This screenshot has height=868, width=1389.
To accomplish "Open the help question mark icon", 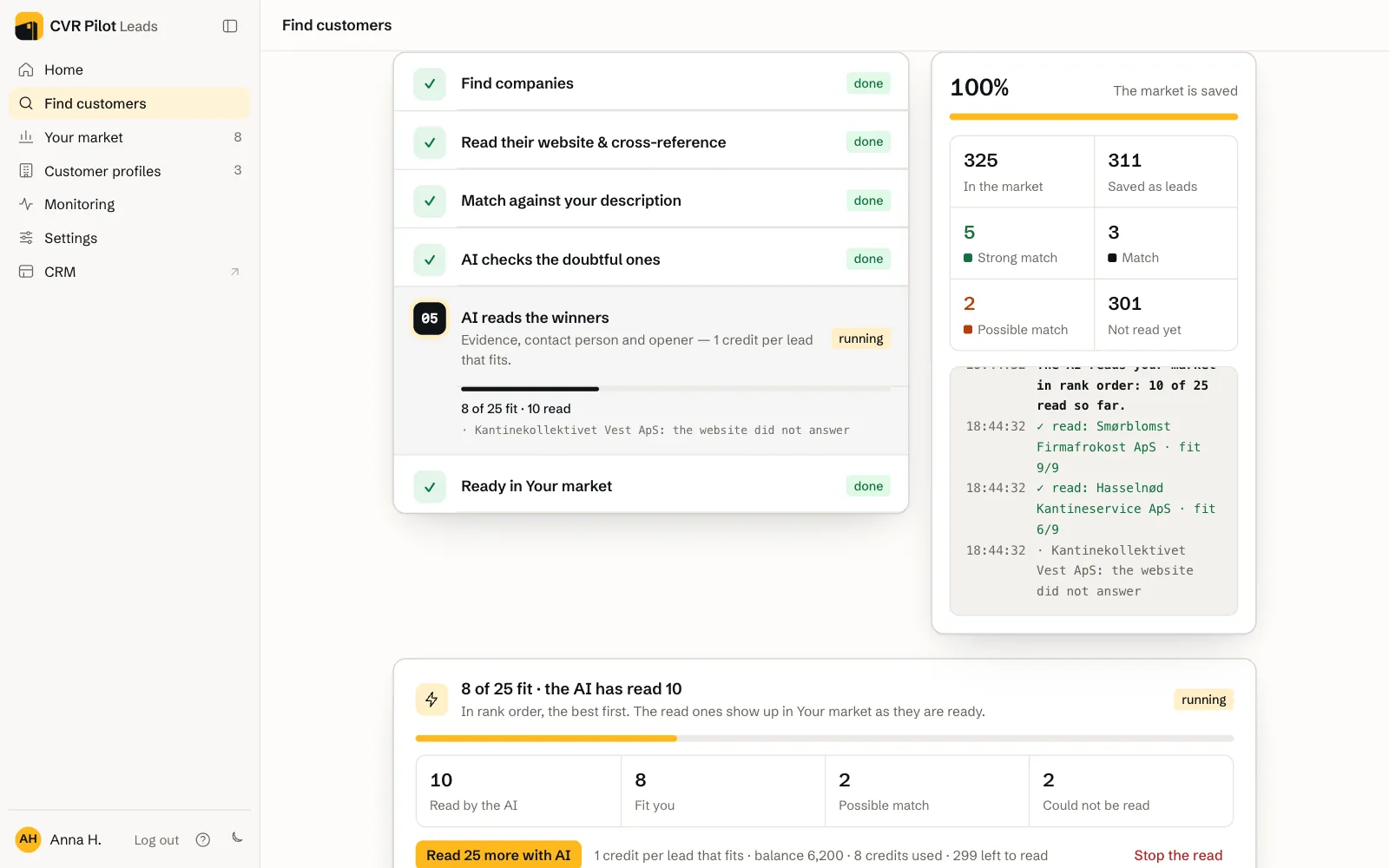I will [203, 839].
